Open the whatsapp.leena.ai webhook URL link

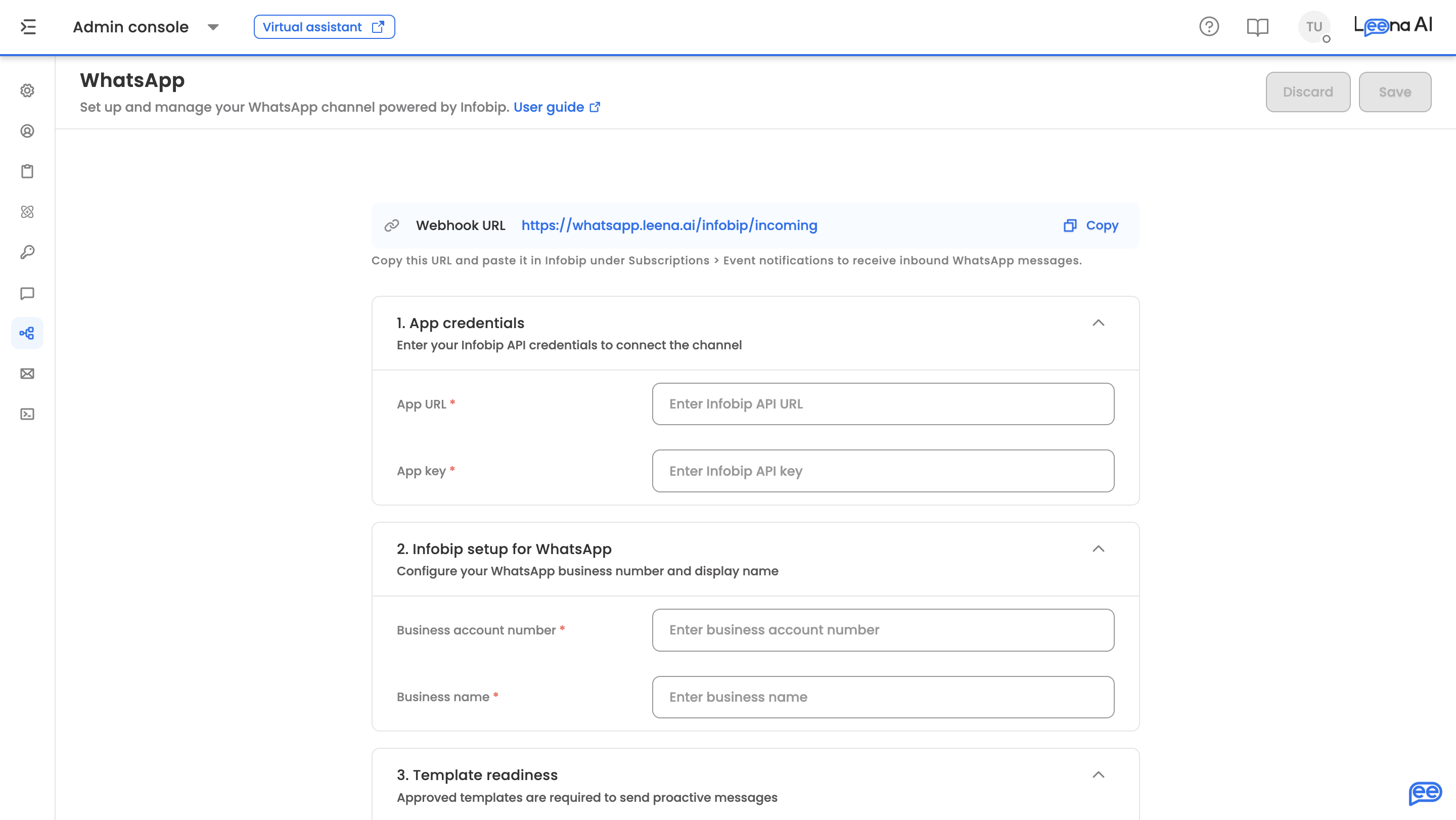[x=669, y=225]
